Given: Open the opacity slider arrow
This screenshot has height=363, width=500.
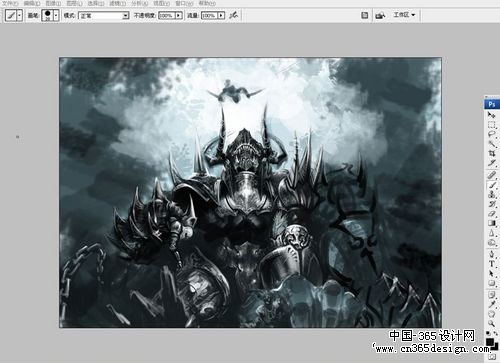Looking at the screenshot, I should [179, 15].
